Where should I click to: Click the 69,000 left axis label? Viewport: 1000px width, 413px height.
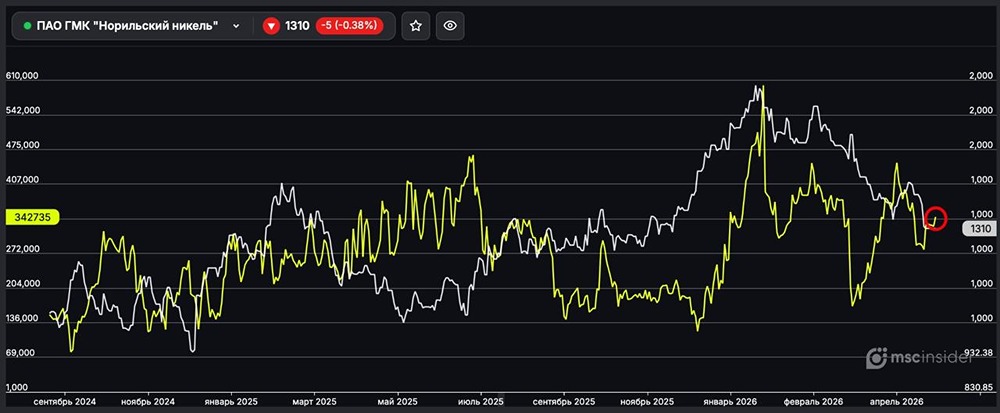coord(21,352)
